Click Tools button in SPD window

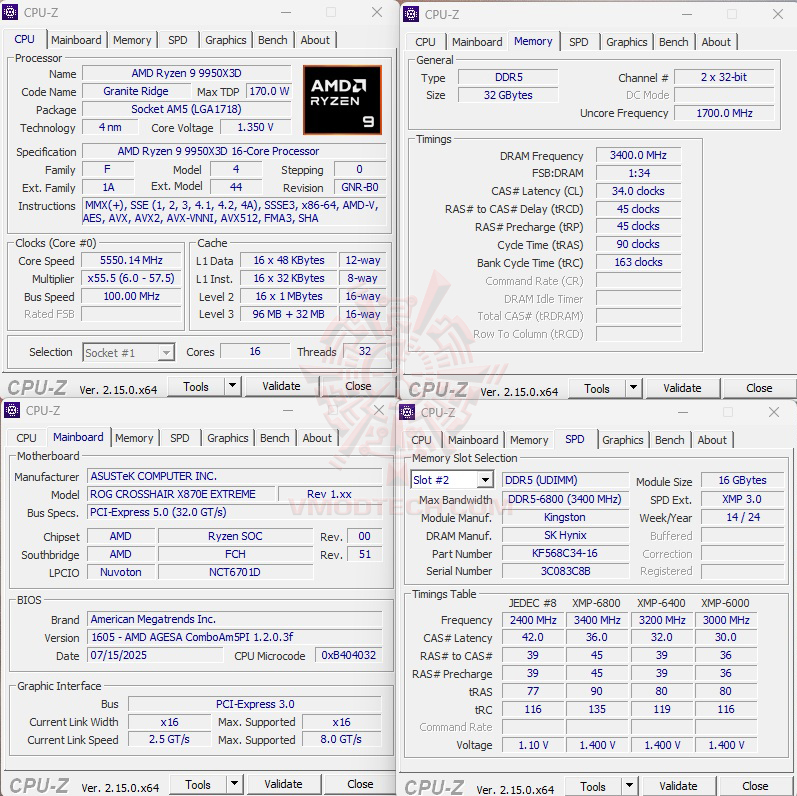[593, 786]
